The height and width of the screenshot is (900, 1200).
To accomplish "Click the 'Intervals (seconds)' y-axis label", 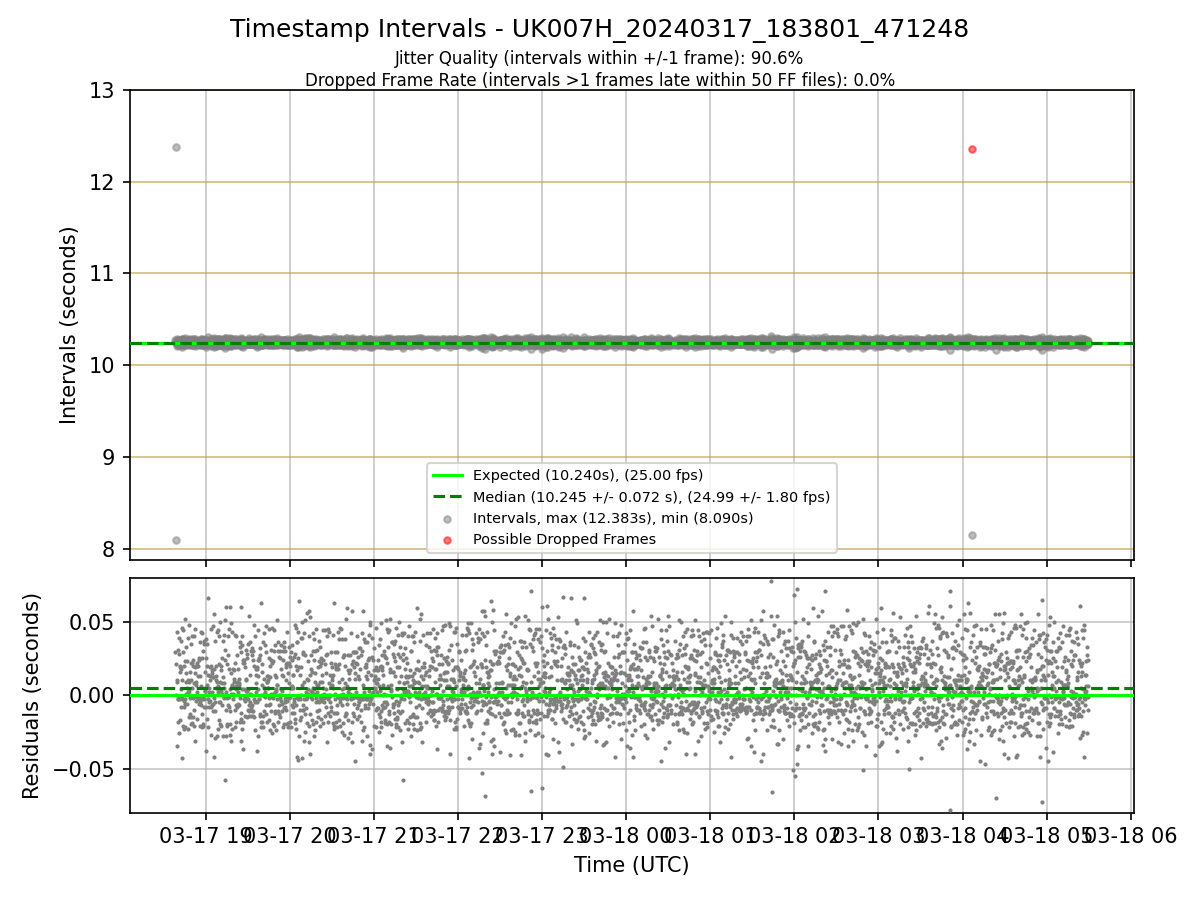I will point(68,325).
